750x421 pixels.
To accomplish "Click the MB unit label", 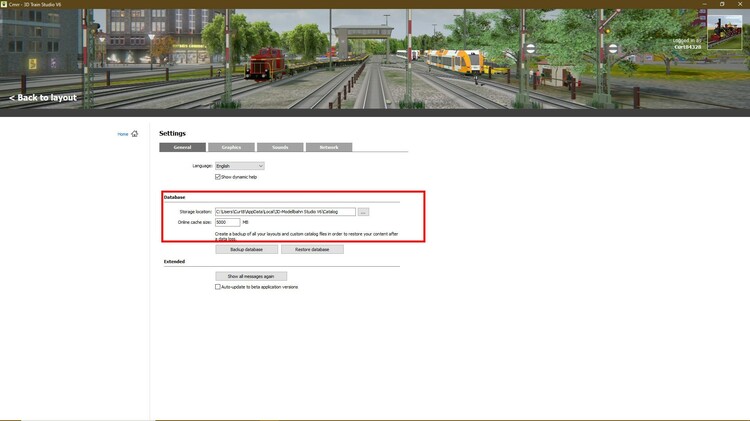I will 245,222.
